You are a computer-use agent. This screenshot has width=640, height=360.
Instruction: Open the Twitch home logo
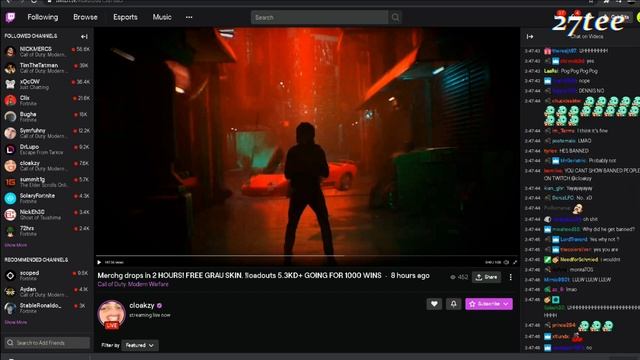[10, 17]
